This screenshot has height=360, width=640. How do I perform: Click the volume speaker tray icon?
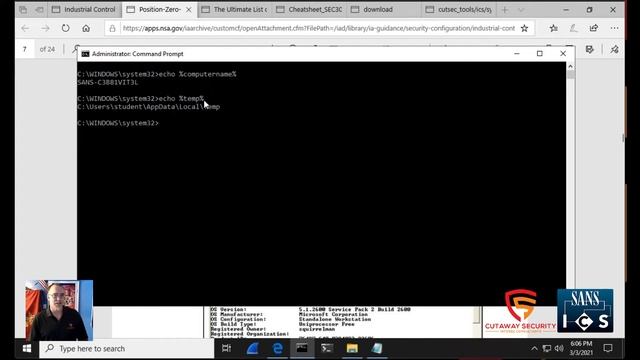[559, 349]
